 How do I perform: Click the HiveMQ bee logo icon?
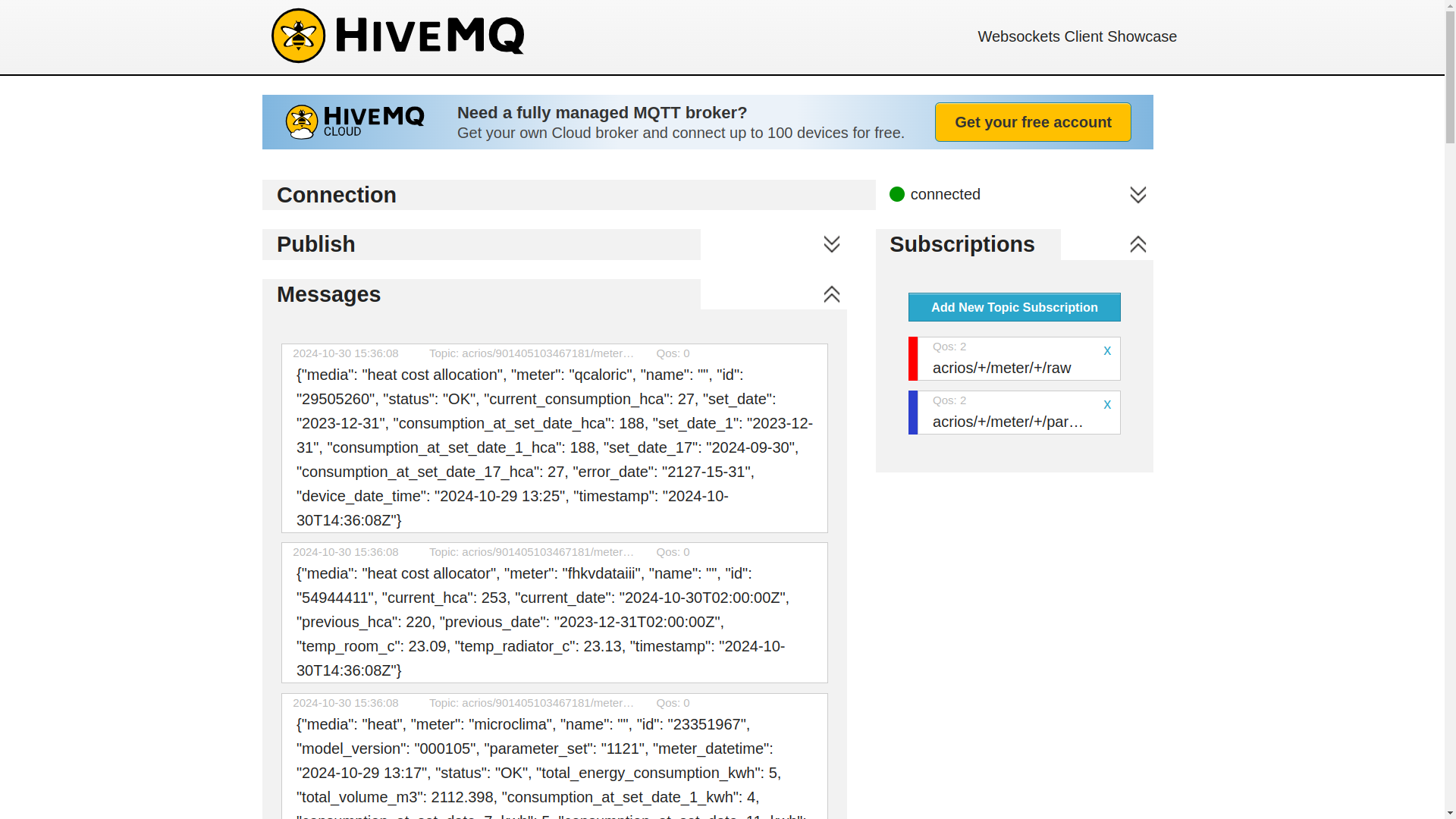coord(298,36)
